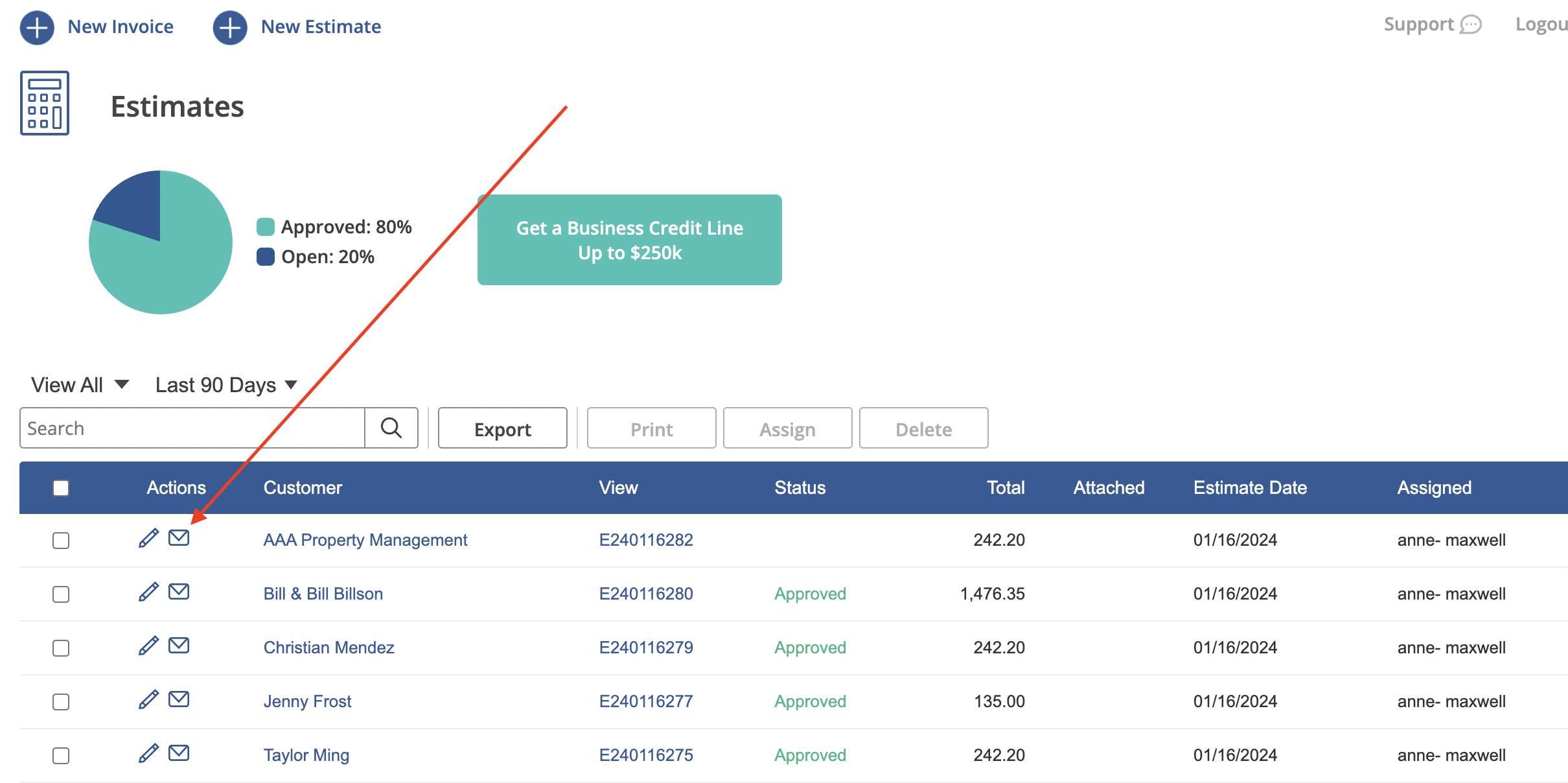Email Christian Mendez estimate envelope icon
1568x783 pixels.
click(179, 646)
